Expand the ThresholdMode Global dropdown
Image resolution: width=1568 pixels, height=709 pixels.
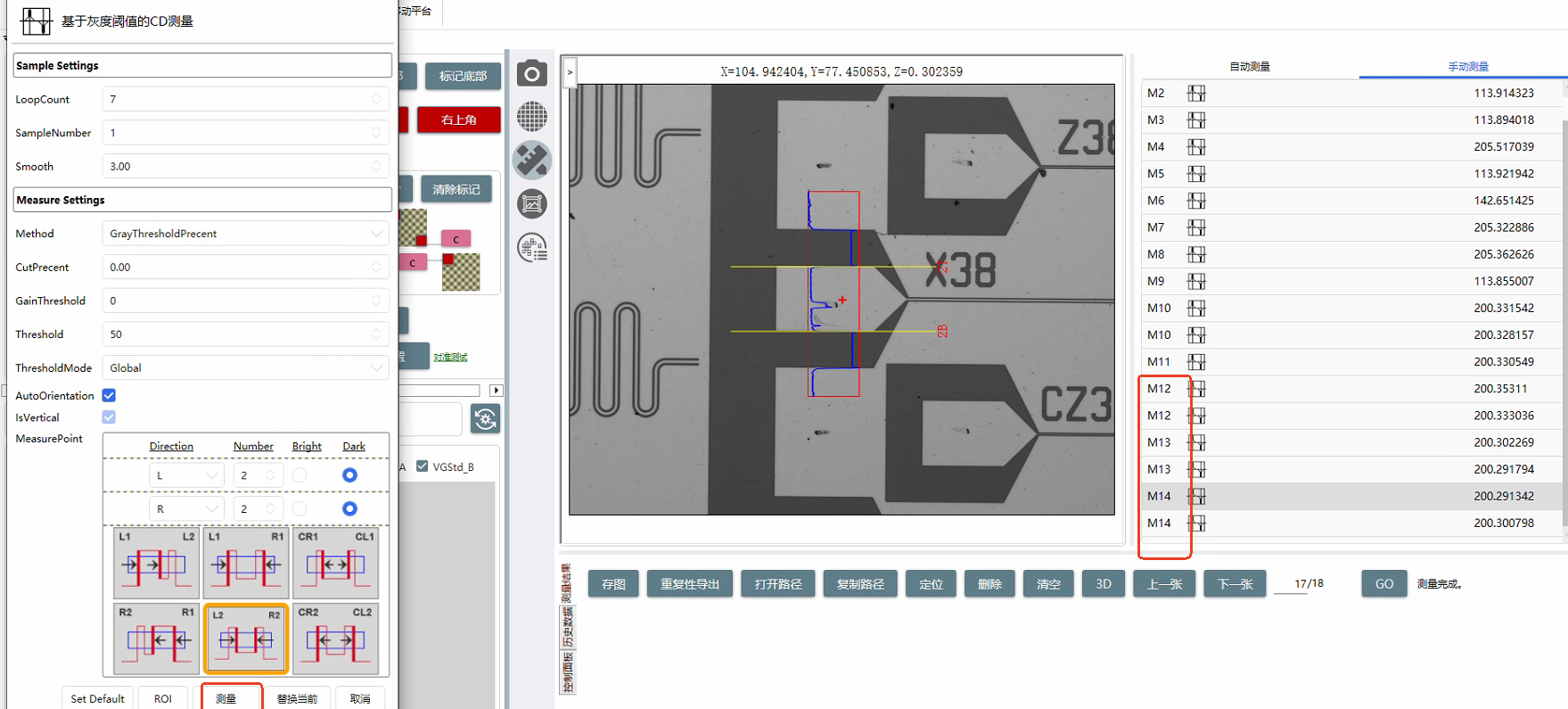click(245, 367)
